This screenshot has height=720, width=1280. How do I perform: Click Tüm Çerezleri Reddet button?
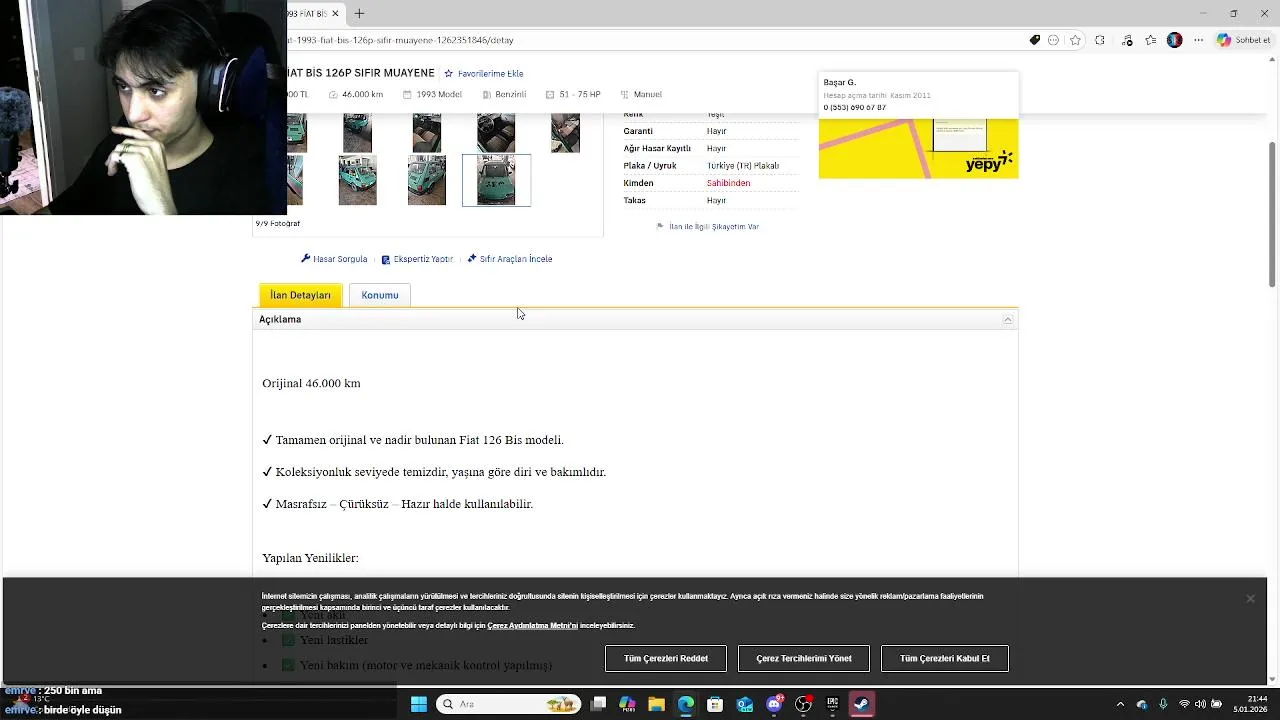(x=666, y=658)
